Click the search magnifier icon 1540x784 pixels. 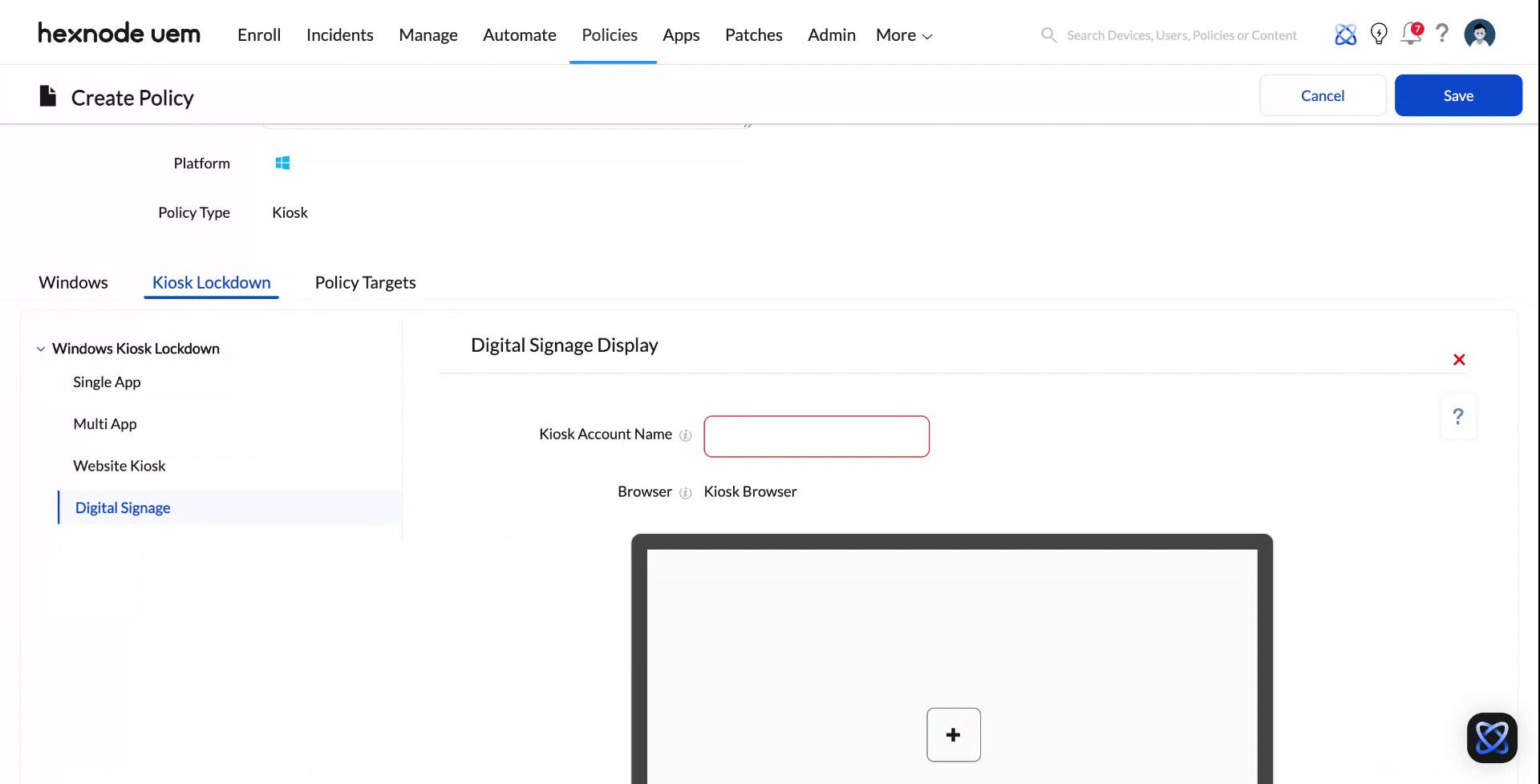1048,34
